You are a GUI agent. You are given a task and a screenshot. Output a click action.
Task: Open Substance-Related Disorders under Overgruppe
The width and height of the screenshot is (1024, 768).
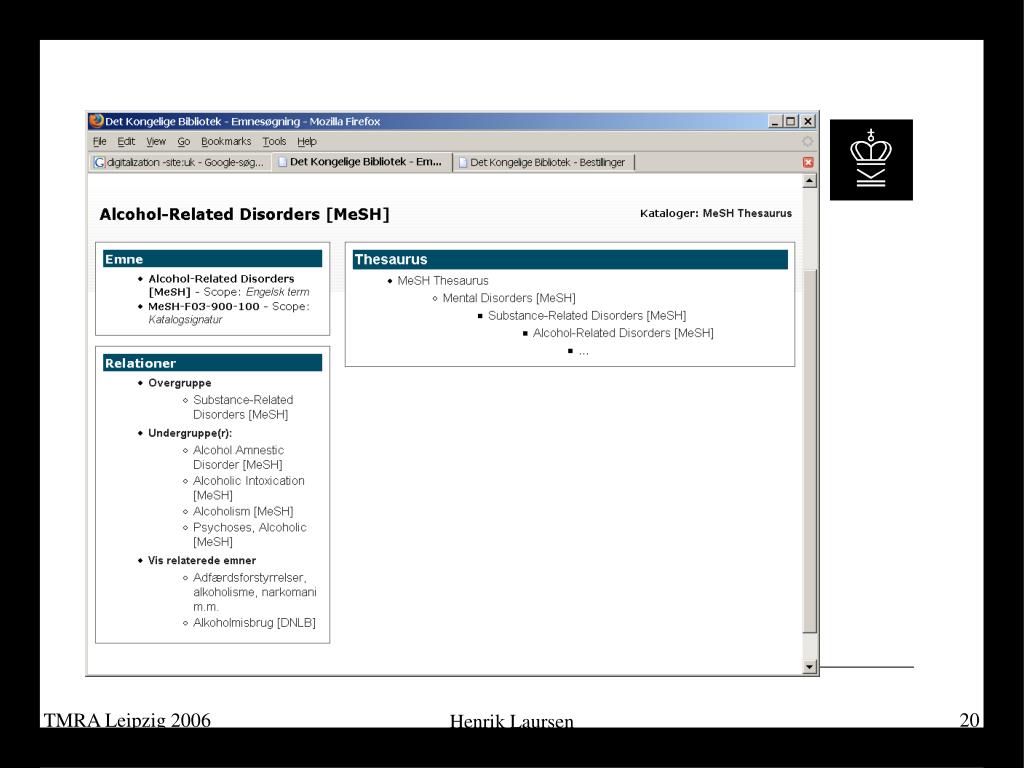pyautogui.click(x=243, y=407)
